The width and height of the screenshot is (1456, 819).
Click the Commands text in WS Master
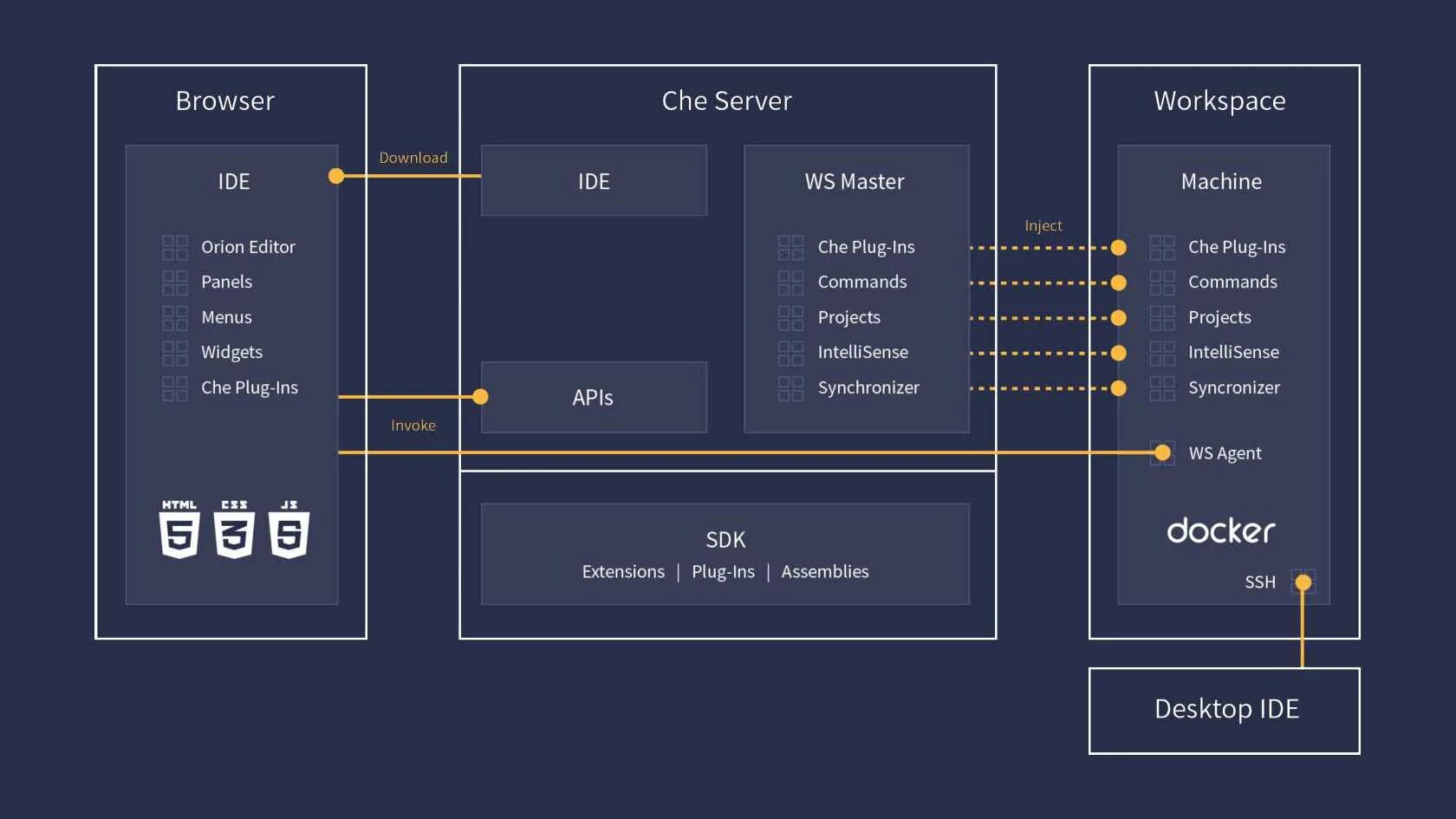click(862, 282)
